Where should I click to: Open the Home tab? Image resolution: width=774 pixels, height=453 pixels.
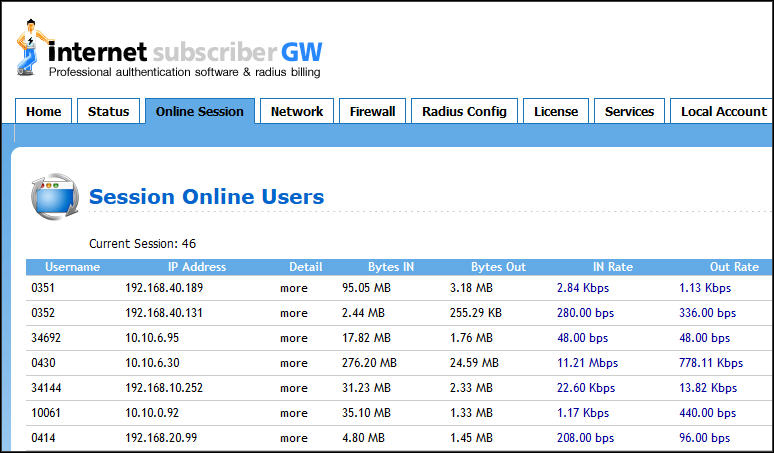43,112
